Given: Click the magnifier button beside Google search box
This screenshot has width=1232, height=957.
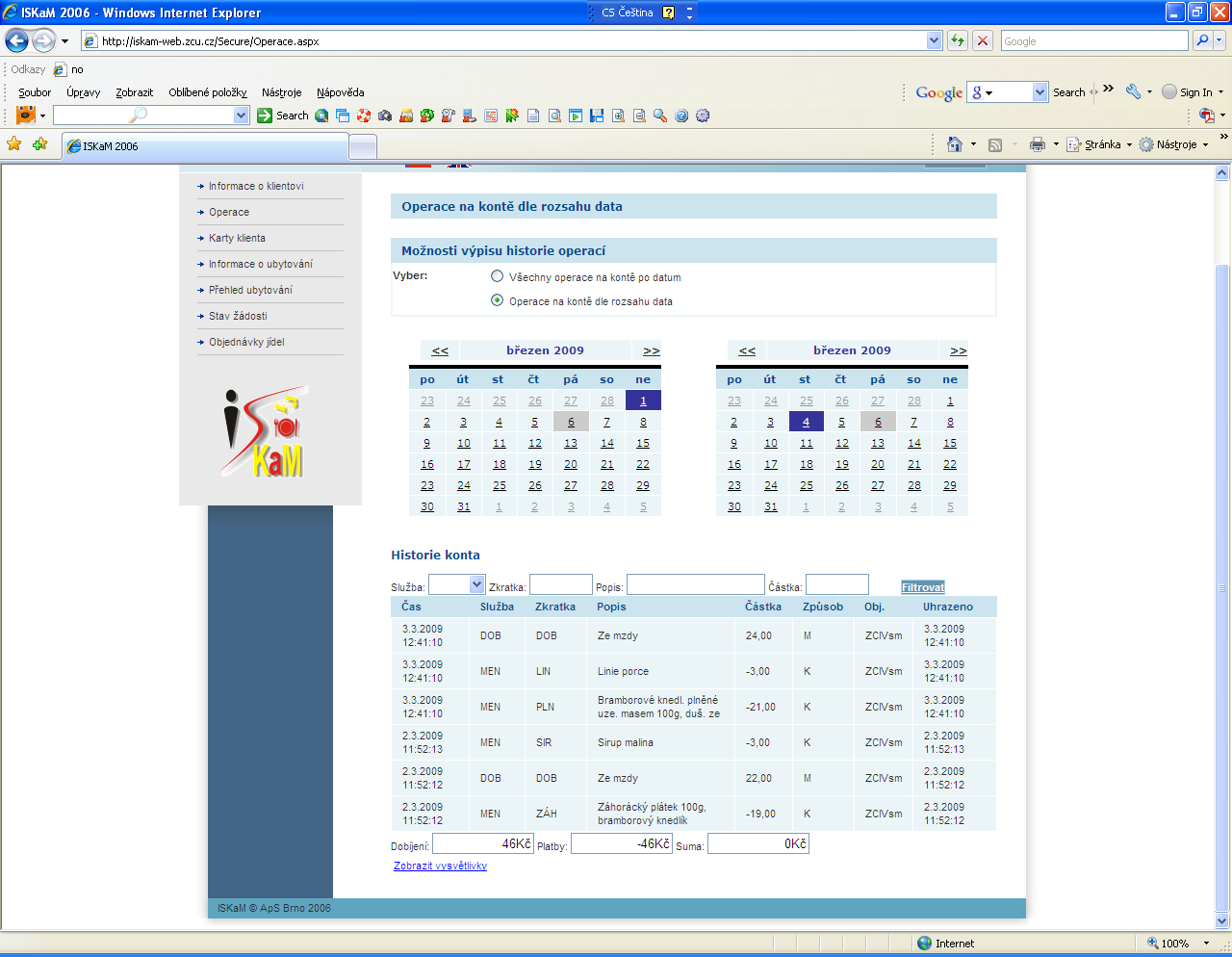Looking at the screenshot, I should (1202, 40).
